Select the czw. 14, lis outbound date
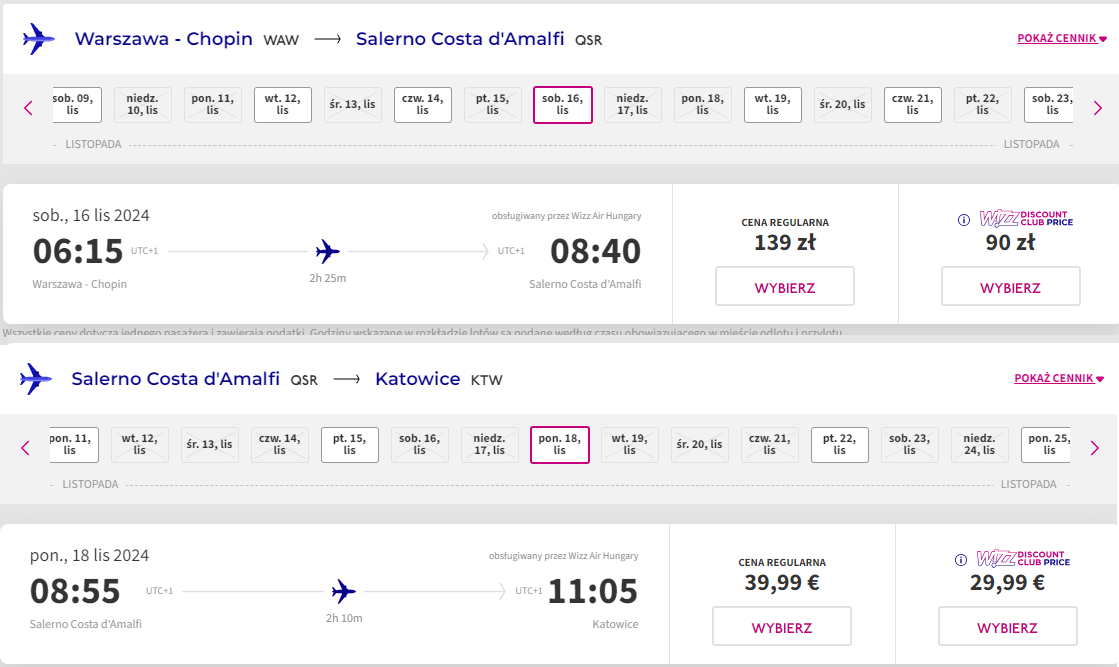This screenshot has width=1119, height=667. [x=422, y=105]
